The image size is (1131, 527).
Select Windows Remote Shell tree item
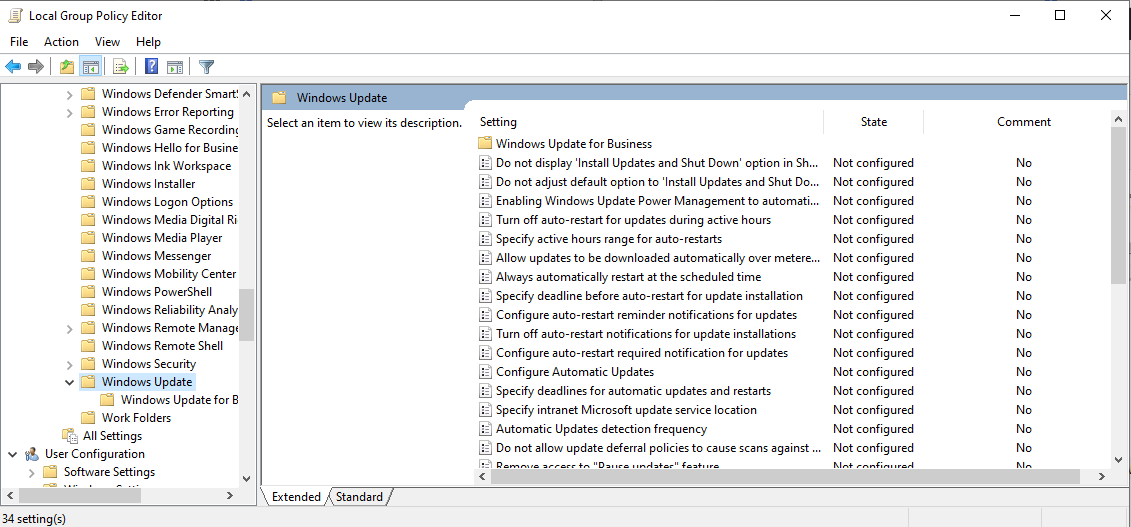point(162,345)
